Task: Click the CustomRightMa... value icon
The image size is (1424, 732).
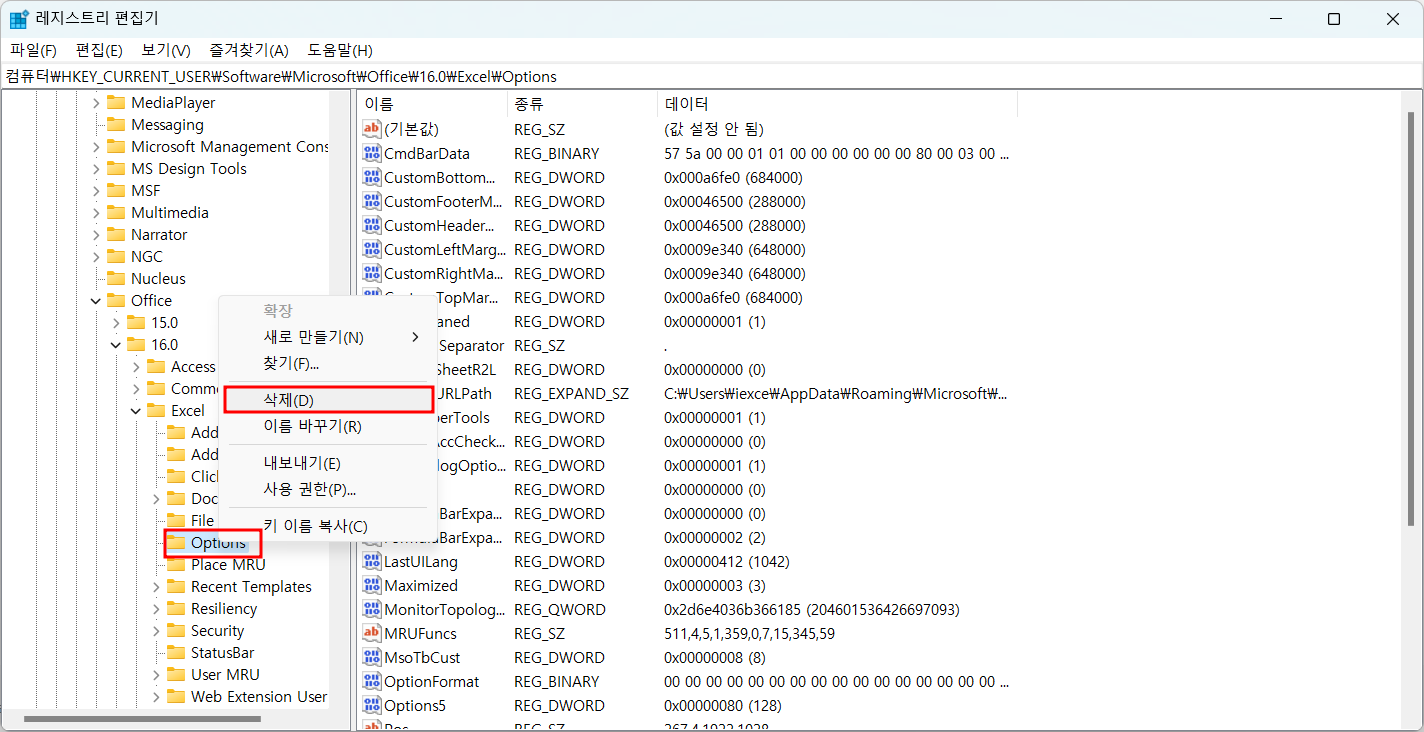Action: (x=372, y=273)
